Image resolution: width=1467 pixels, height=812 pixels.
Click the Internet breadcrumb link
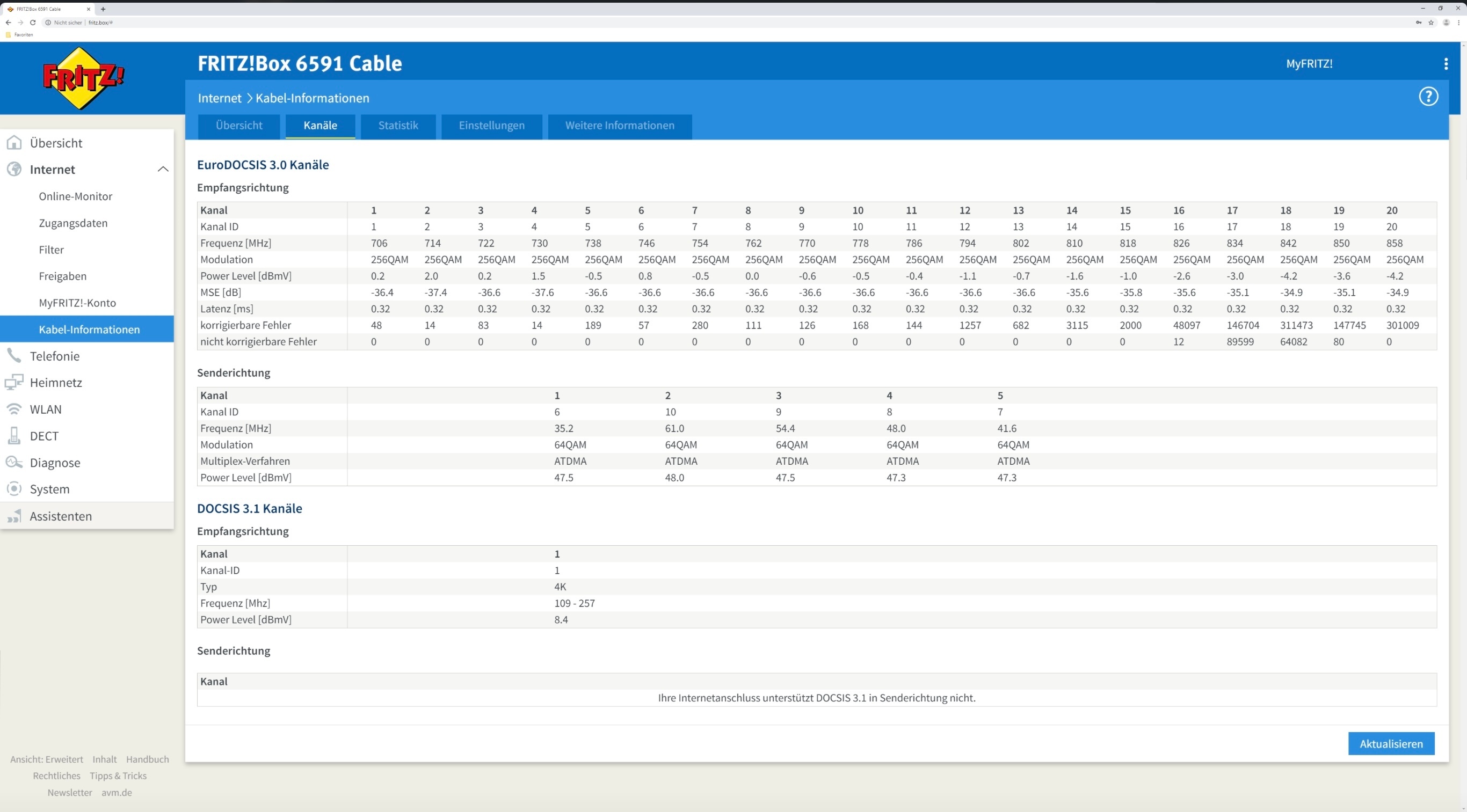pyautogui.click(x=219, y=98)
